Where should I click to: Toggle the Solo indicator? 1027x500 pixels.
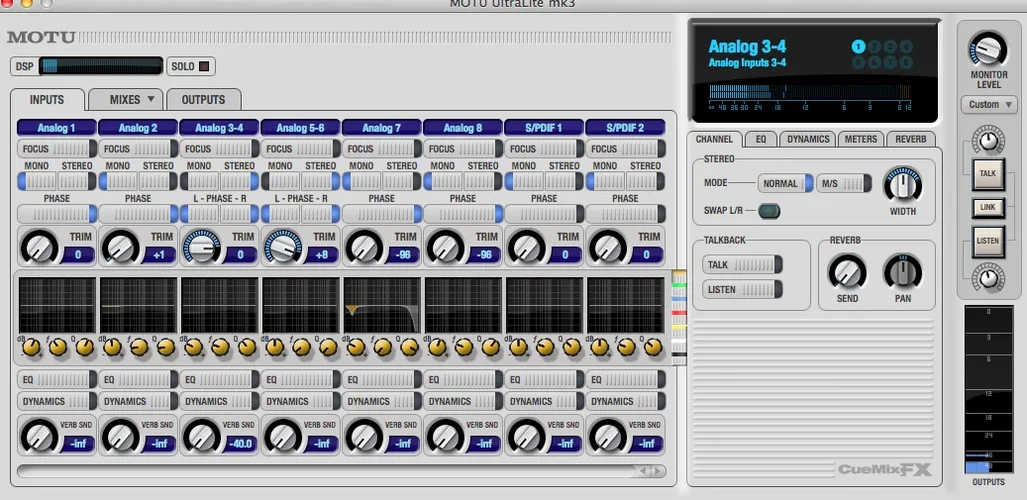[204, 67]
